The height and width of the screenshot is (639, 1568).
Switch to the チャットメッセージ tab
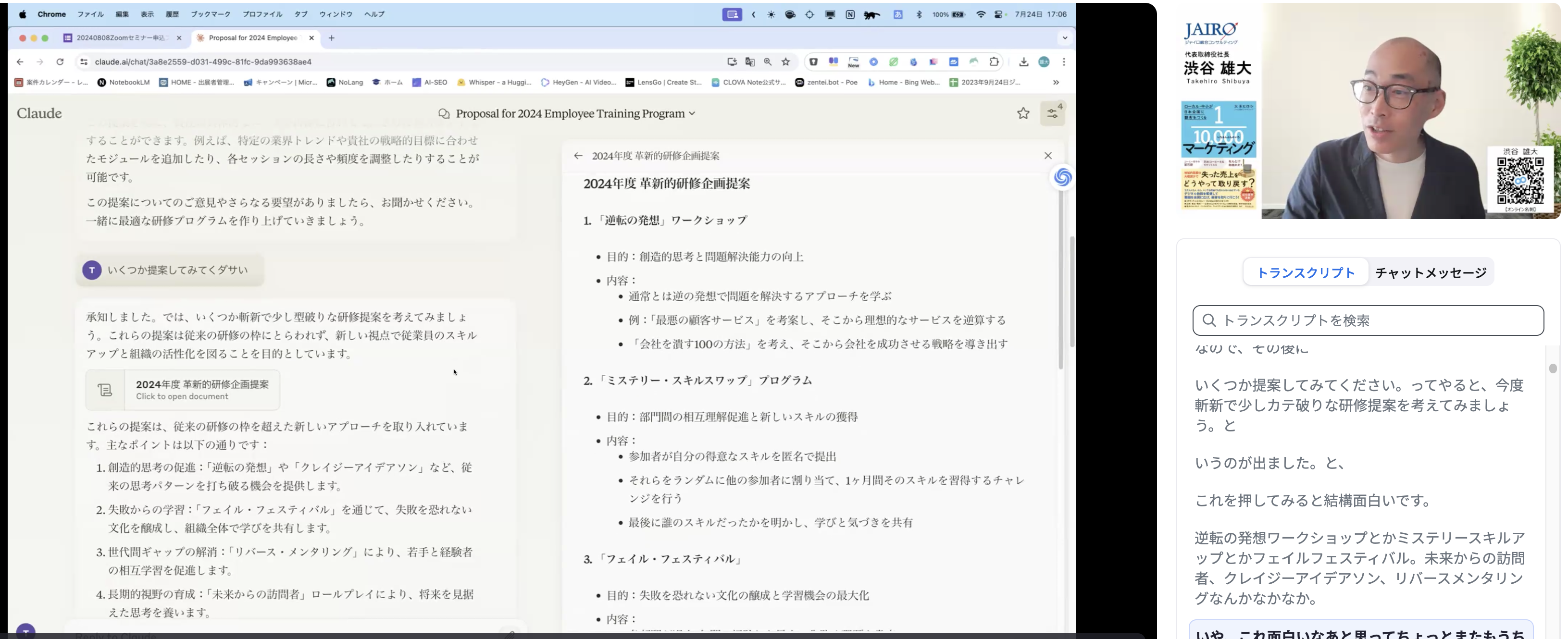1431,272
